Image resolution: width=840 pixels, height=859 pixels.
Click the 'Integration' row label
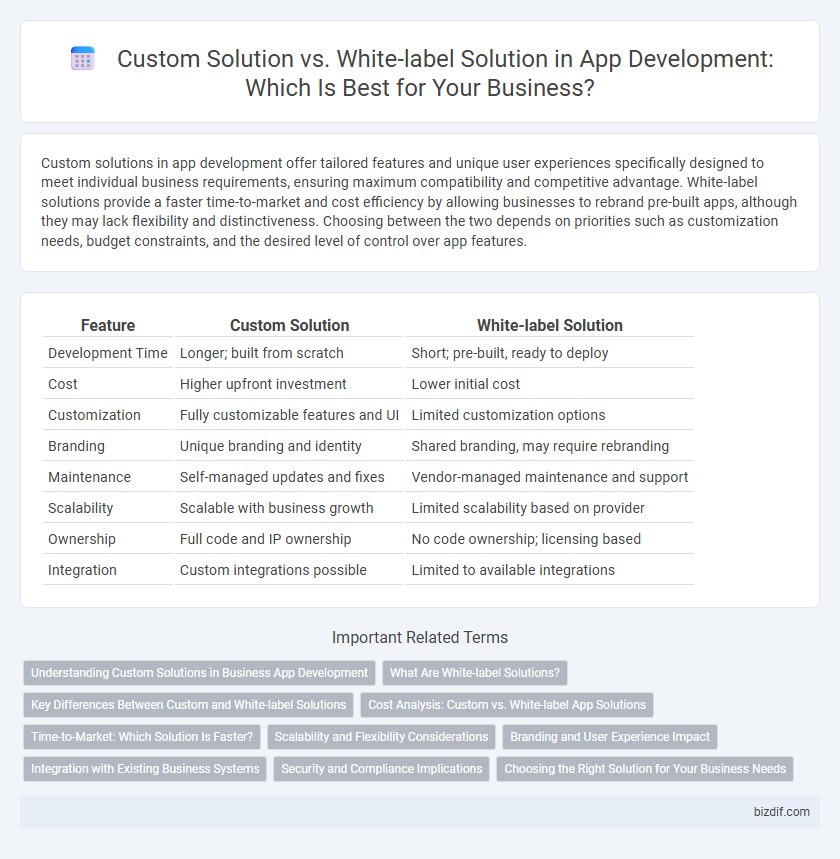click(108, 570)
